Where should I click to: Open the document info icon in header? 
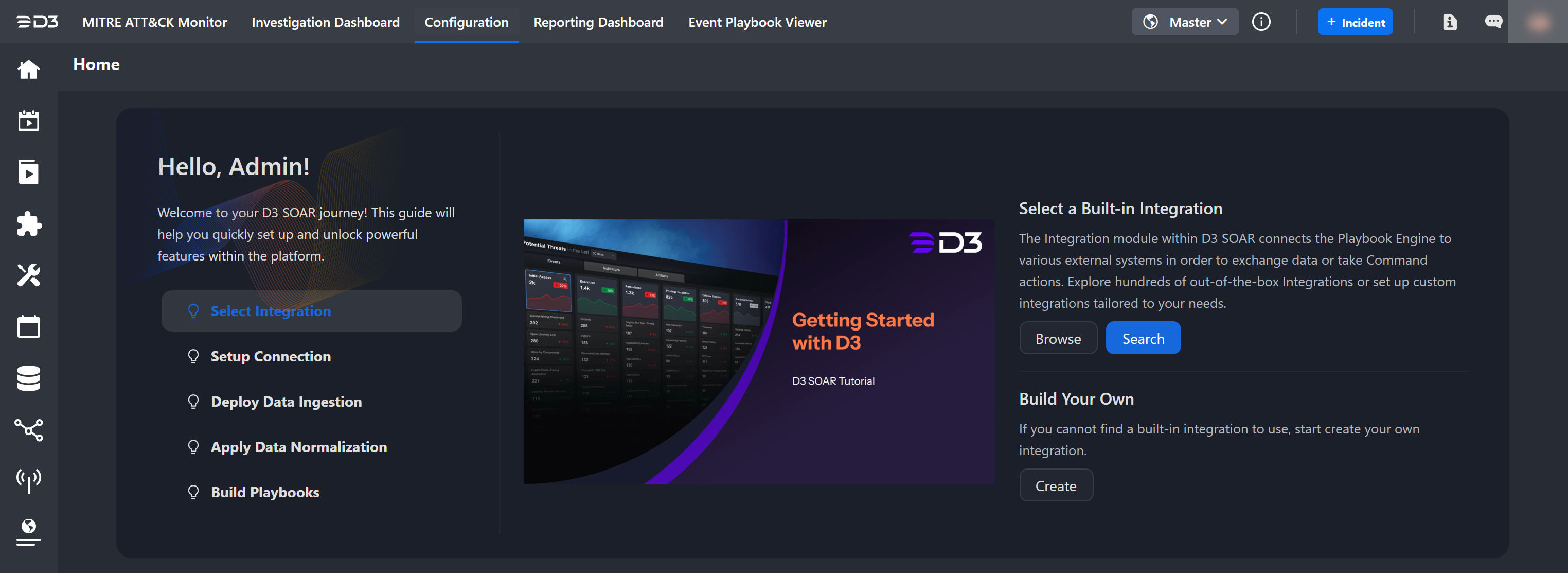pyautogui.click(x=1449, y=22)
